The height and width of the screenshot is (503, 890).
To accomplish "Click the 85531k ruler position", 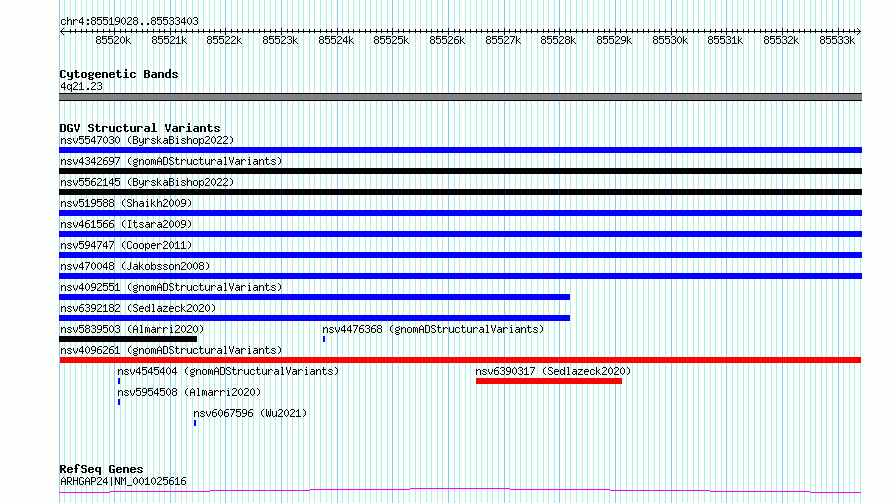I will coord(725,40).
